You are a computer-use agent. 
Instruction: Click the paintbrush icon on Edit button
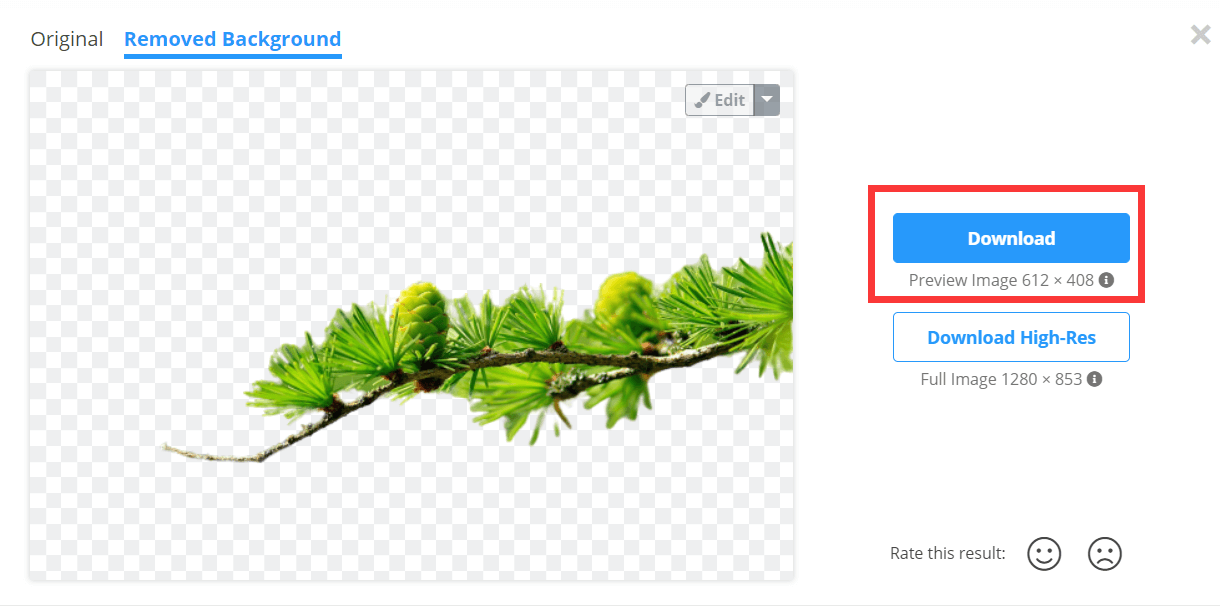pos(702,100)
